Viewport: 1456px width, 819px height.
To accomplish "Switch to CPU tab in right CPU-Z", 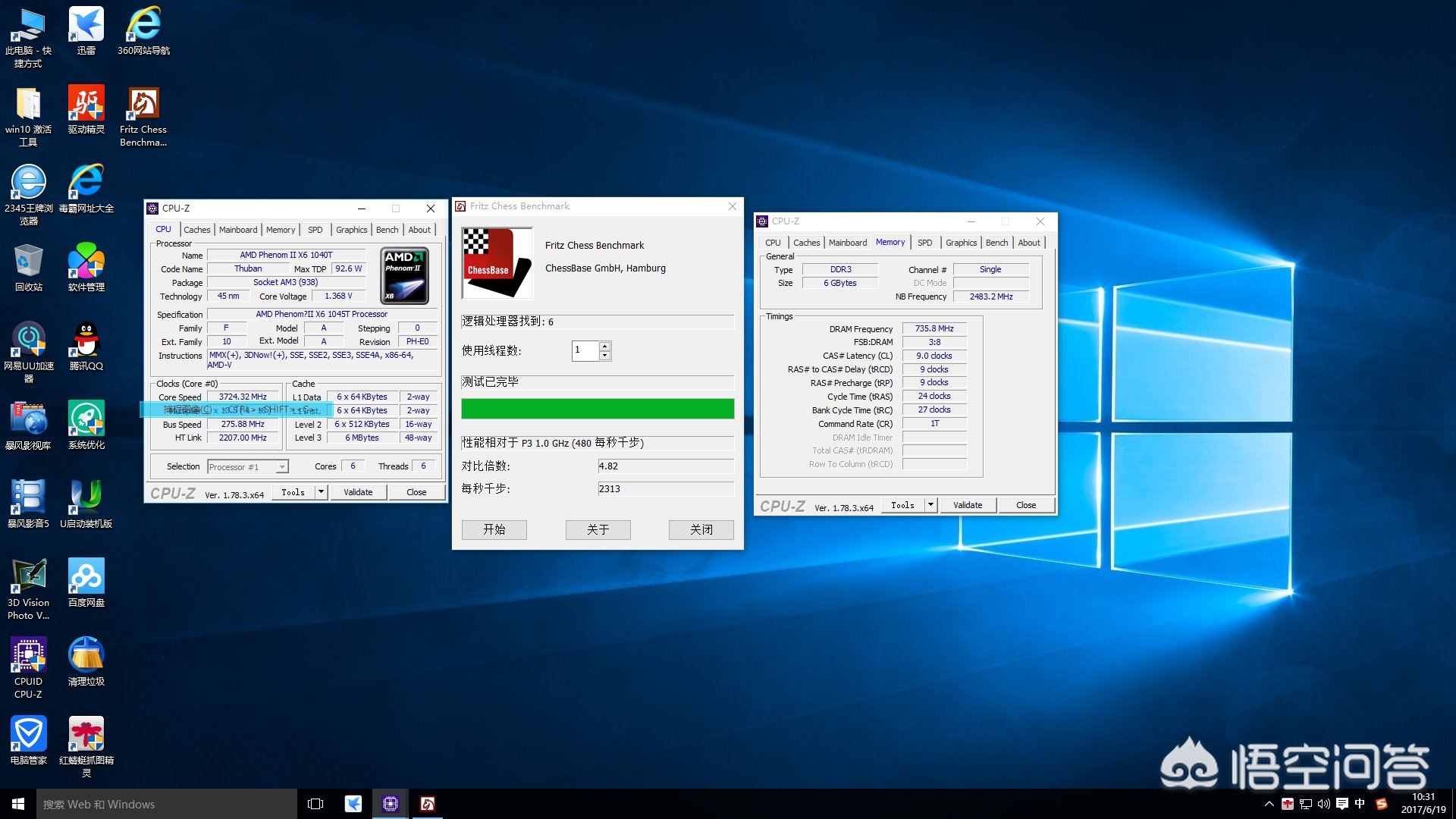I will pos(773,243).
